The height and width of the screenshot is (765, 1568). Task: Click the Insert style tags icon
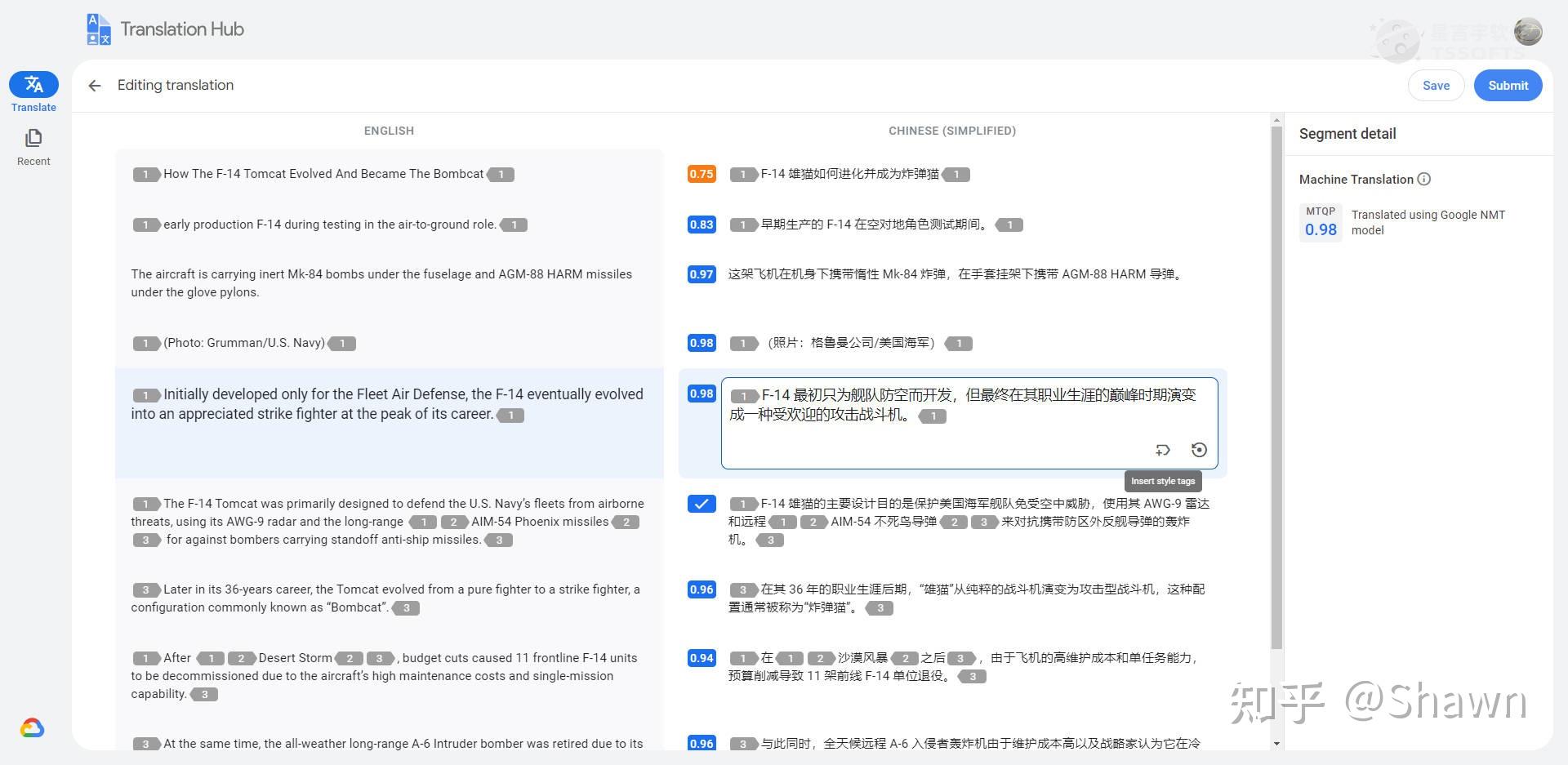pos(1162,450)
